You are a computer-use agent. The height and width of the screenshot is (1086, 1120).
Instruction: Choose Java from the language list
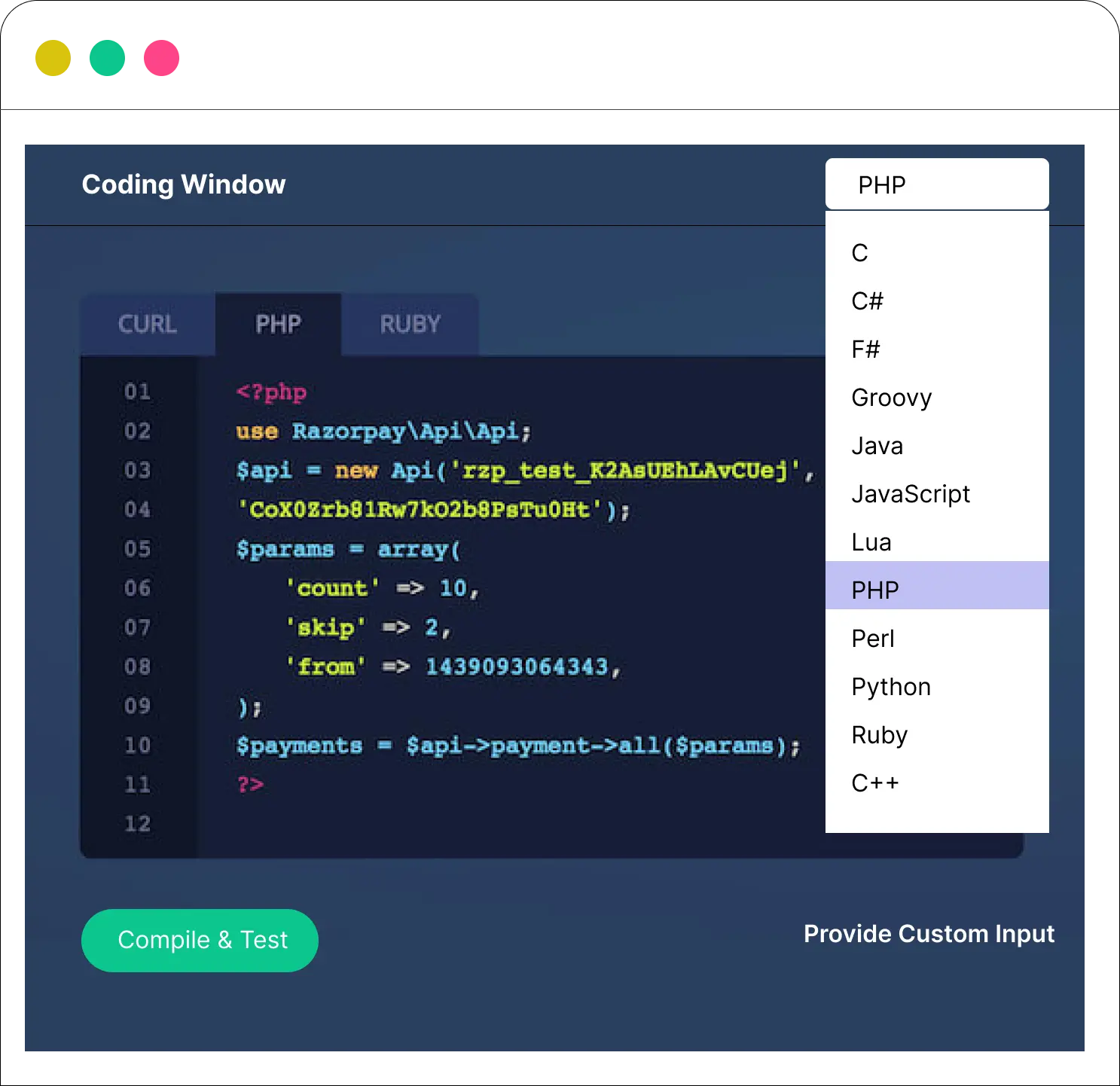(x=877, y=446)
